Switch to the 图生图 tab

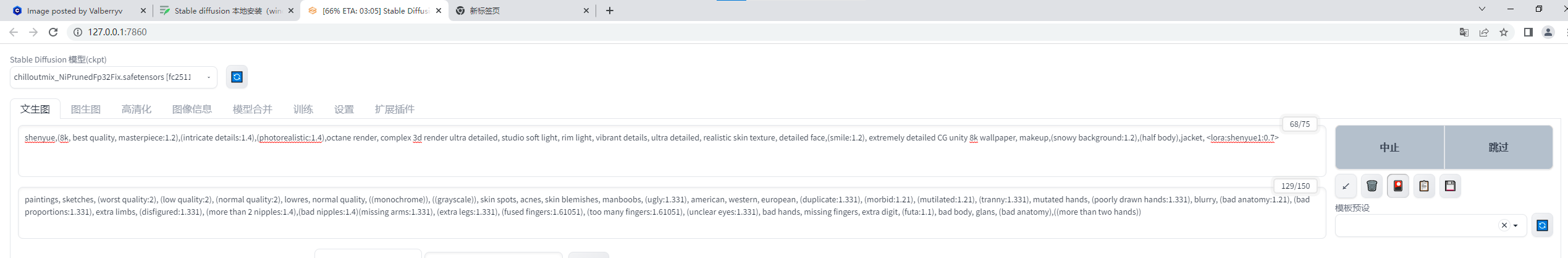point(85,109)
